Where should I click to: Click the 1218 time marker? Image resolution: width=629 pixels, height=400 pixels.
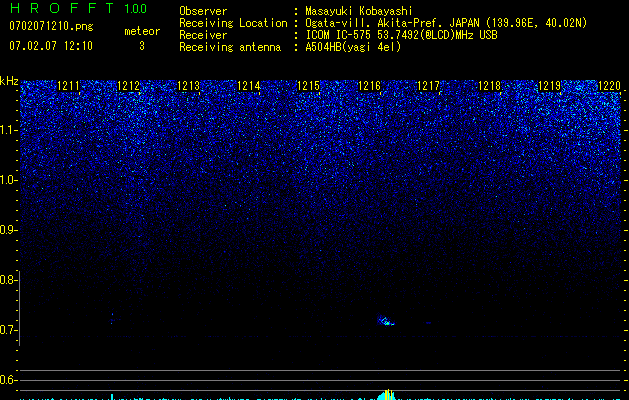tap(489, 85)
